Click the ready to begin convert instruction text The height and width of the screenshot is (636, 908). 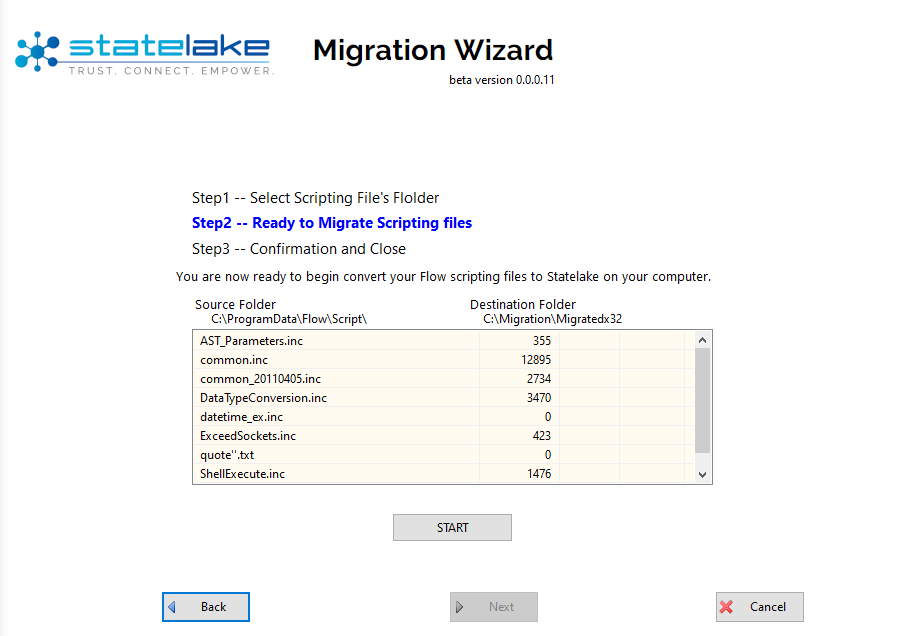[x=444, y=277]
